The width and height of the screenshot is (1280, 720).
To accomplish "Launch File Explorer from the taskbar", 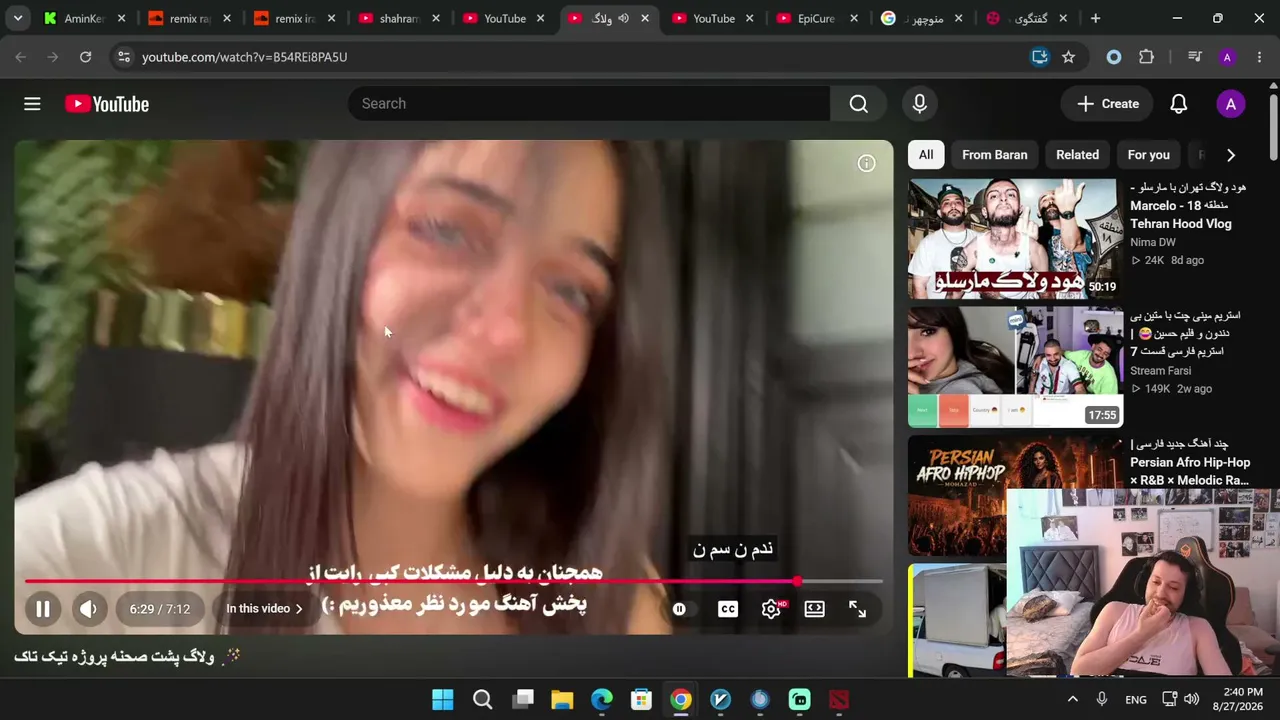I will (562, 700).
